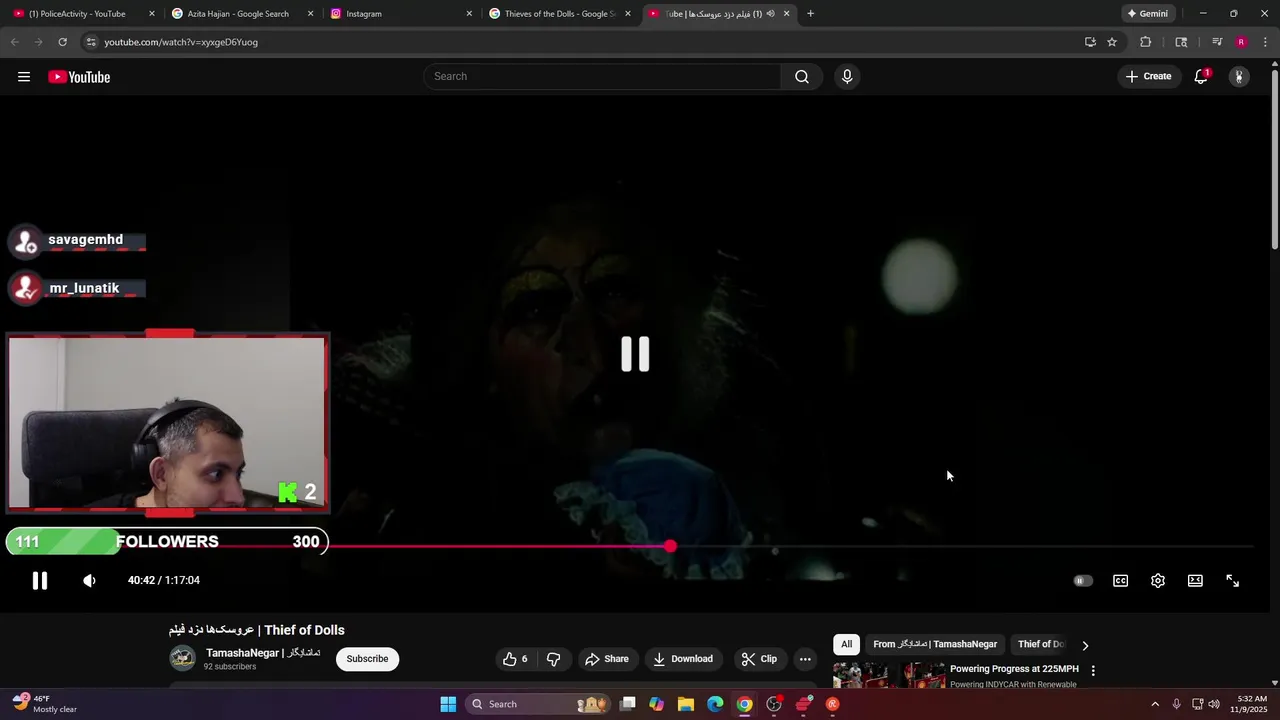Mute the video volume speaker icon
The width and height of the screenshot is (1280, 720).
point(90,580)
